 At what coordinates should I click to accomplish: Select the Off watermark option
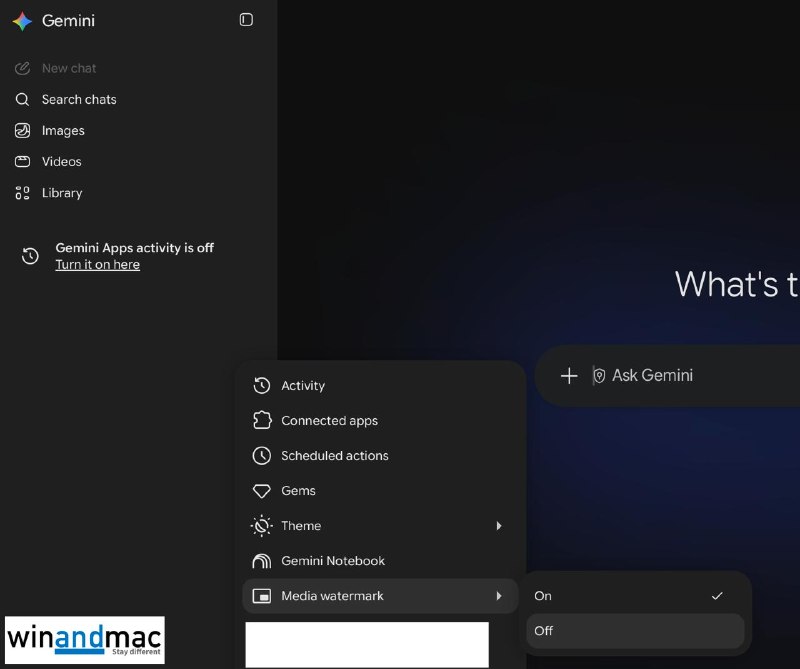click(635, 631)
